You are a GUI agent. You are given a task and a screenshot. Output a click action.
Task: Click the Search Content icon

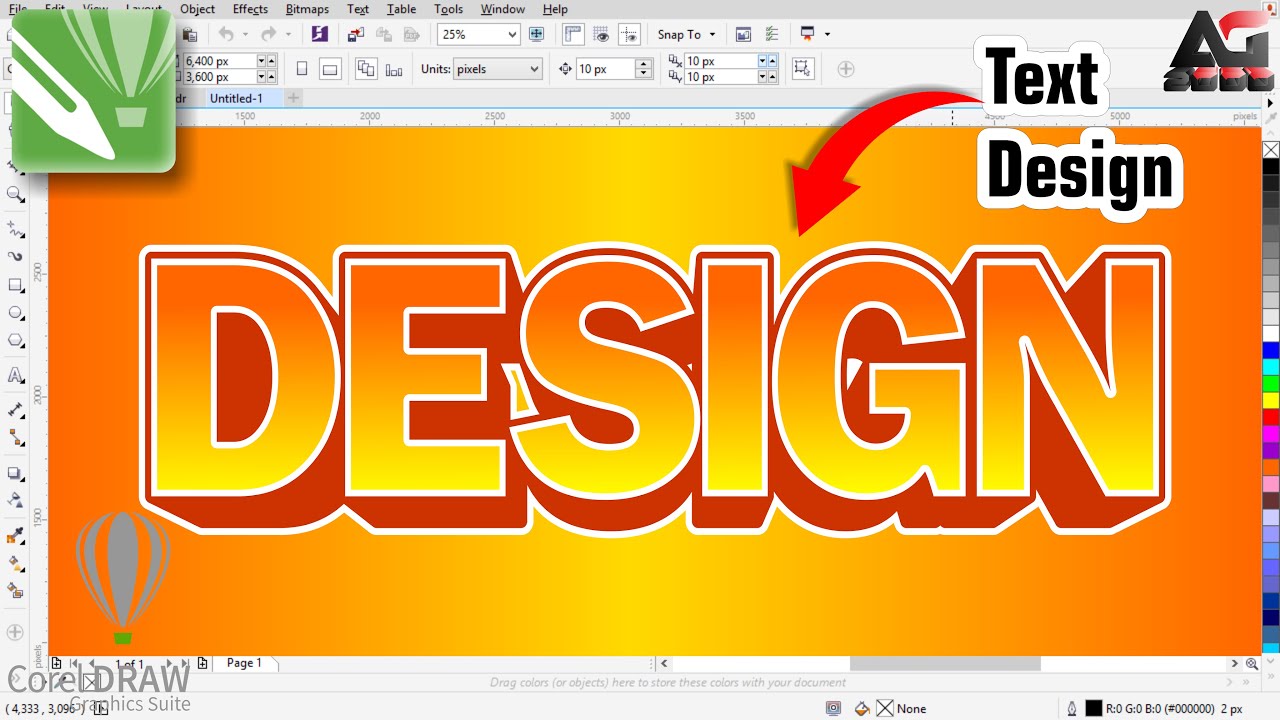(319, 34)
